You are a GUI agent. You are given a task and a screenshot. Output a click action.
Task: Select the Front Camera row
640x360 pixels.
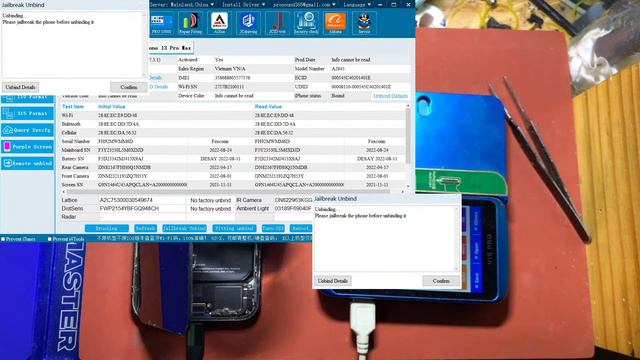click(x=233, y=176)
